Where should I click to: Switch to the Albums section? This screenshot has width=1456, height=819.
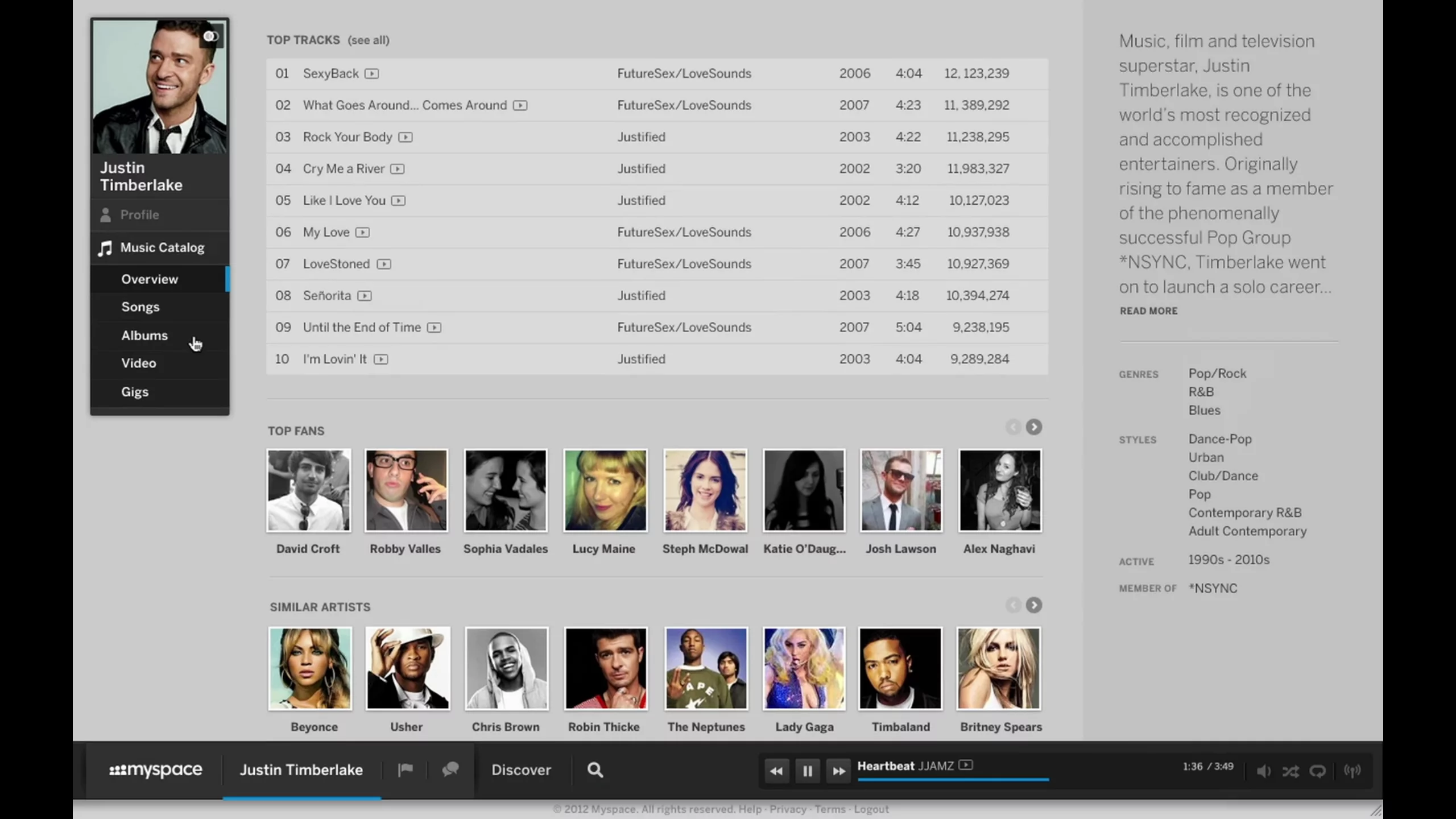tap(144, 335)
